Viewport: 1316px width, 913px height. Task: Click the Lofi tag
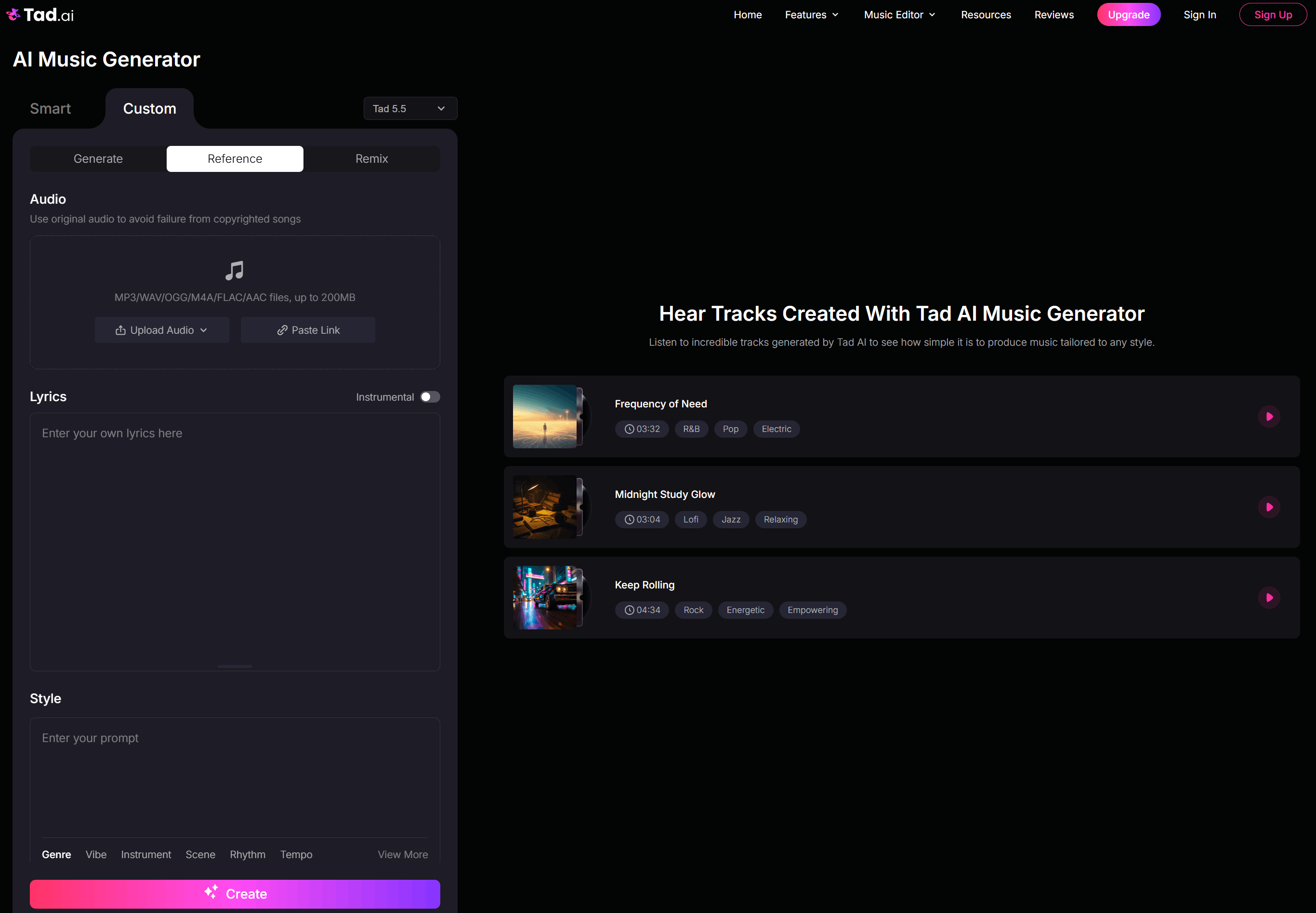pos(691,520)
